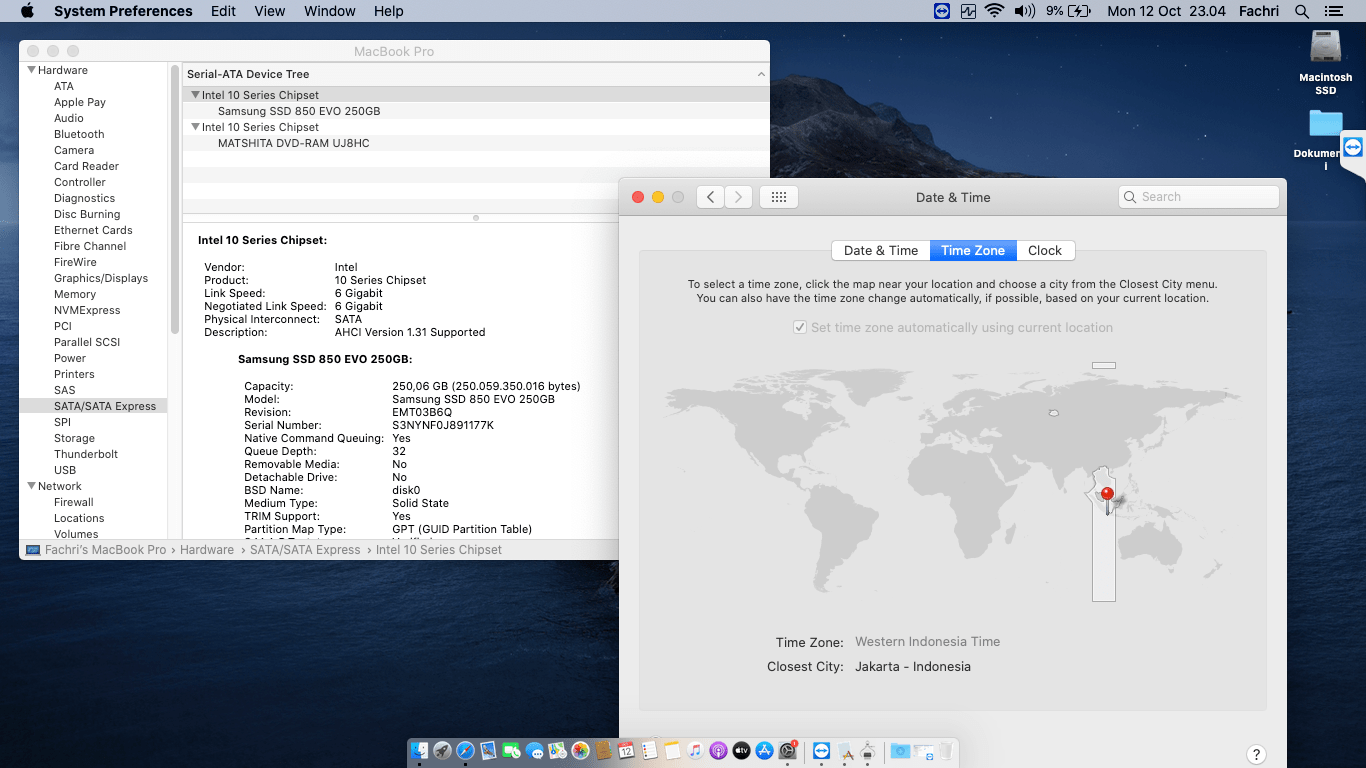Open the Edit menu

pyautogui.click(x=223, y=11)
